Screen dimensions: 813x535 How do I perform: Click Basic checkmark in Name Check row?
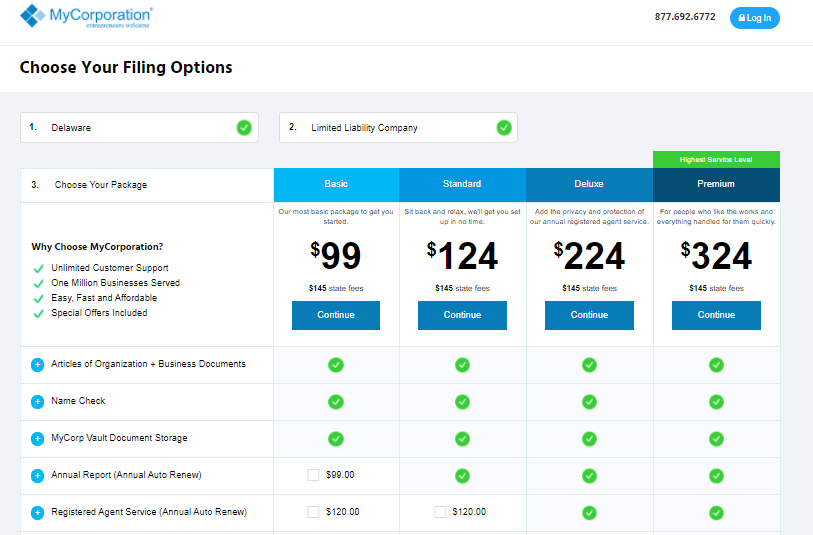[336, 402]
